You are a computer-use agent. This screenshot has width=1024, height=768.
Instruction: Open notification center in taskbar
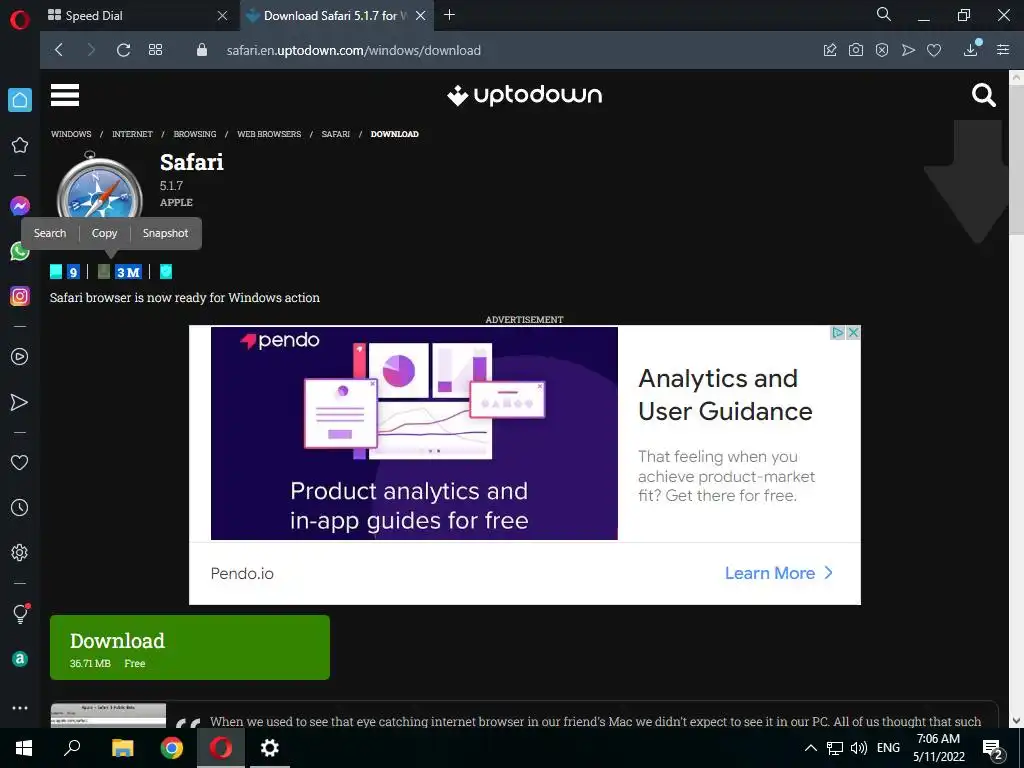coord(993,749)
